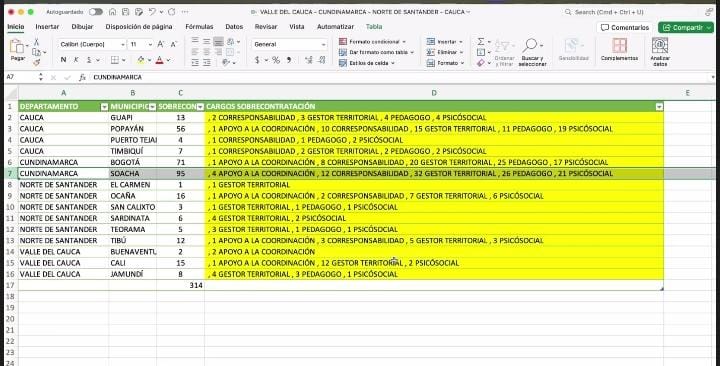Click the Fill down icon
The width and height of the screenshot is (720, 366).
[481, 52]
